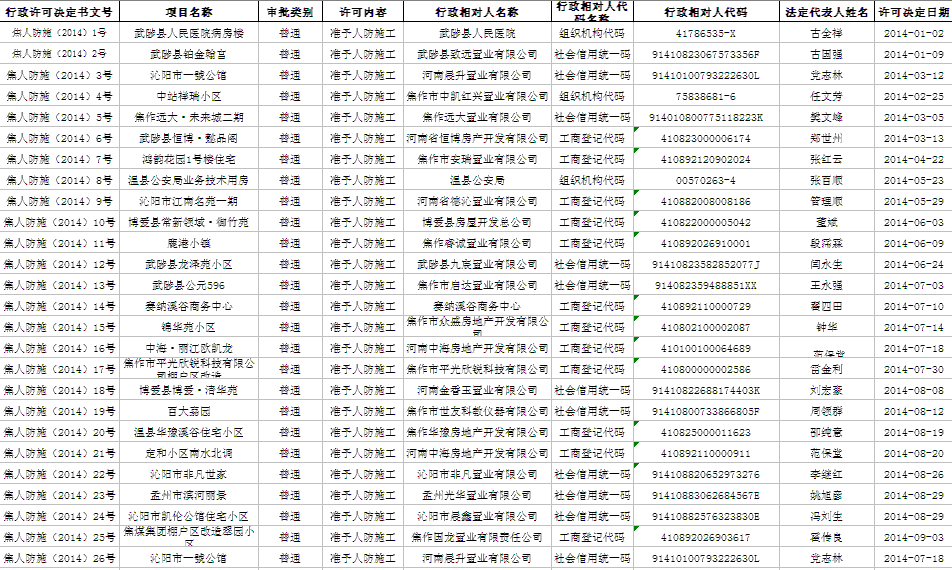Screen dimensions: 952x570
Task: Click the 武陟县人民医院病房楼 project cell
Action: click(188, 33)
